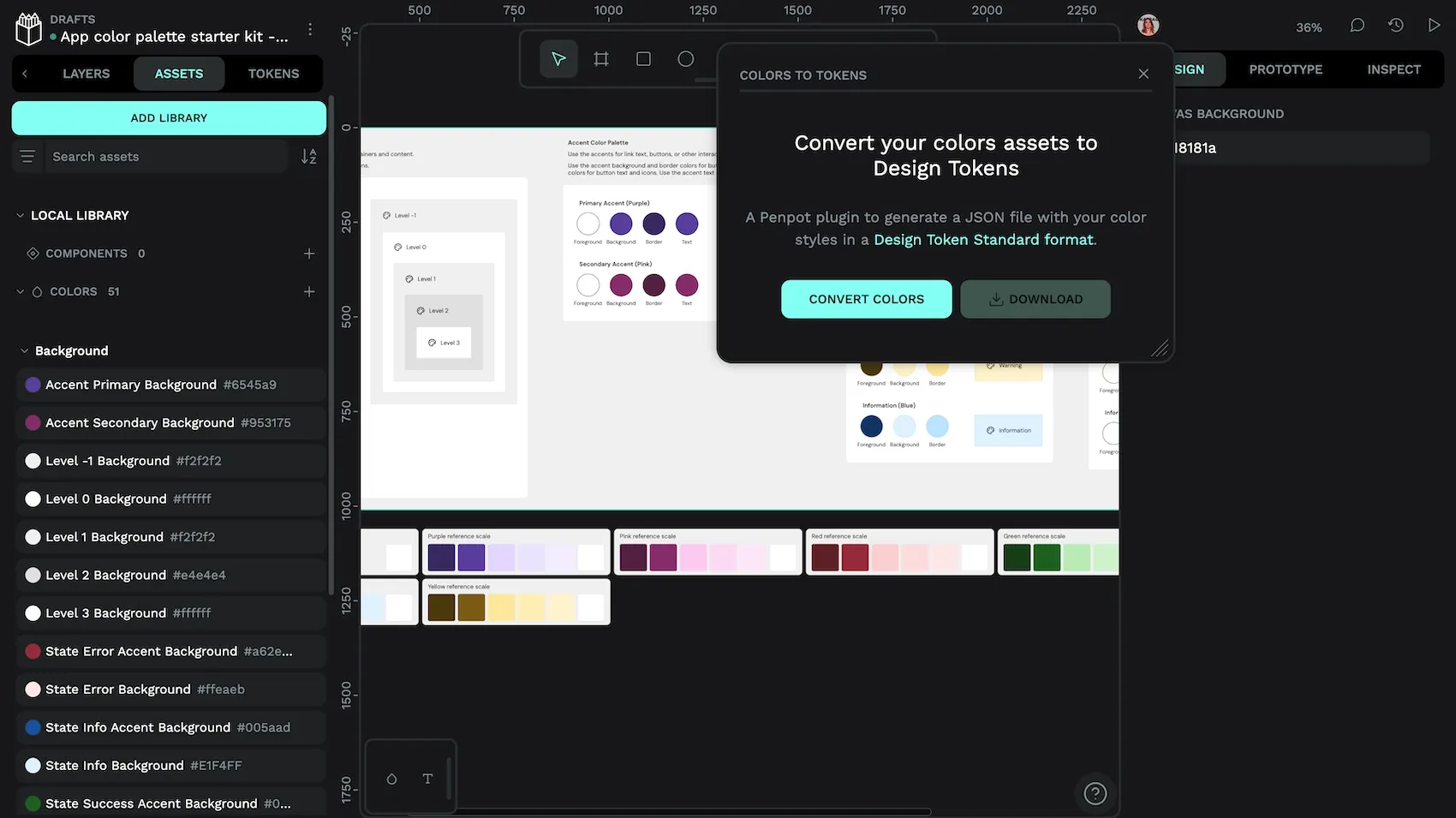Collapse the COLORS section
The height and width of the screenshot is (818, 1456).
pyautogui.click(x=19, y=291)
